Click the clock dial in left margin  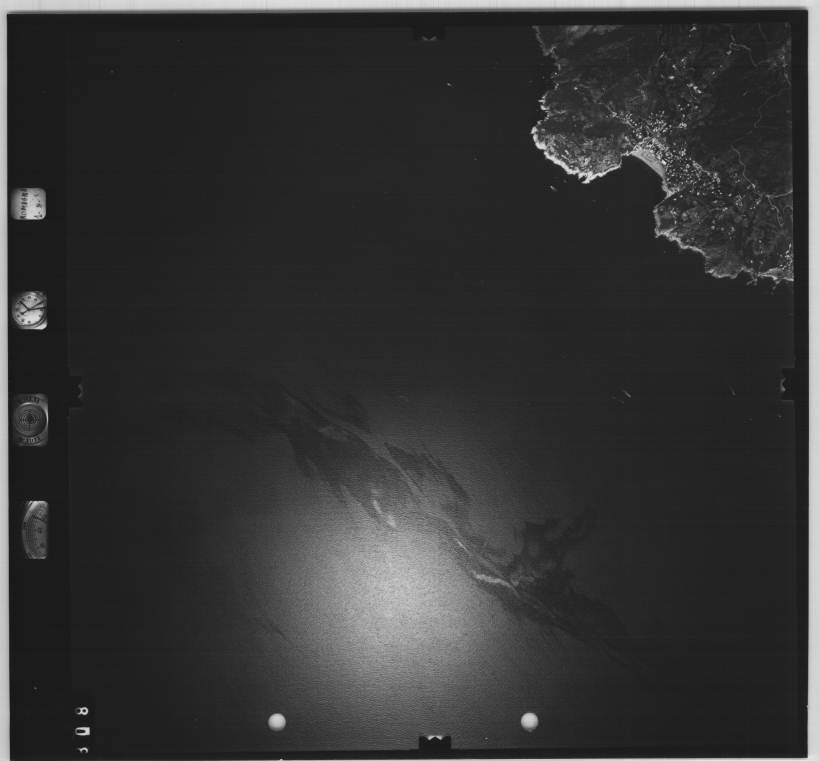coord(29,309)
